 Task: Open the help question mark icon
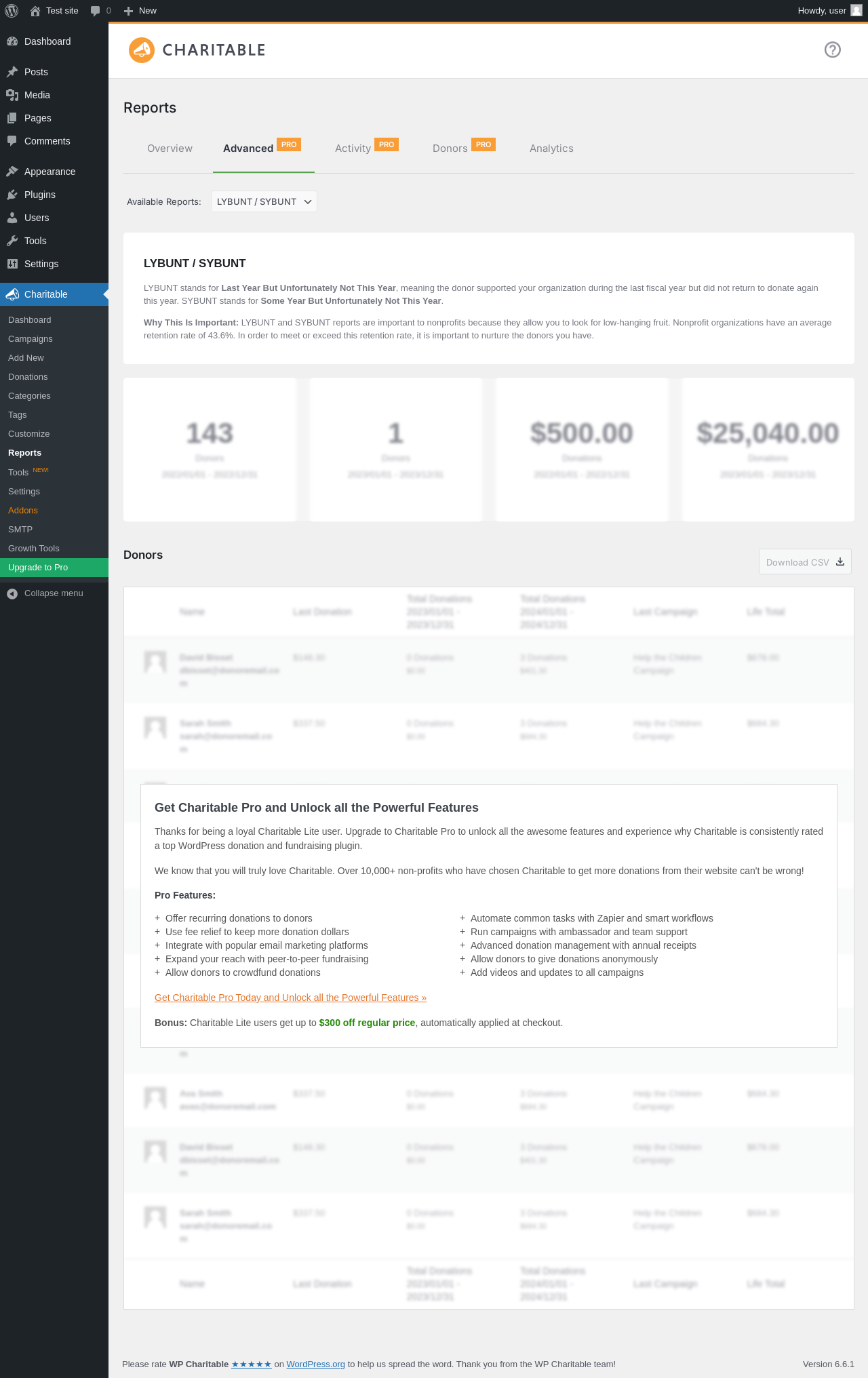point(833,50)
